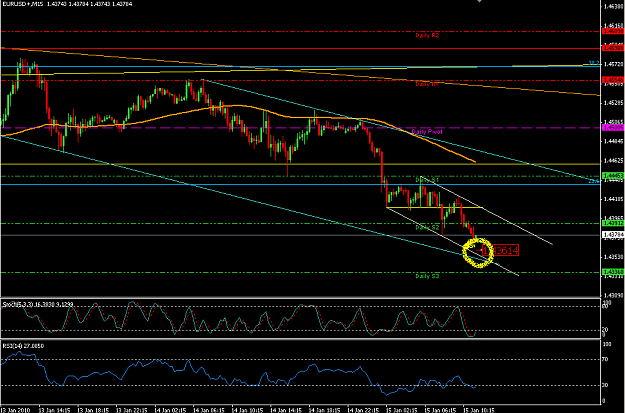Click the 70 level on RSI scale

[x=605, y=360]
